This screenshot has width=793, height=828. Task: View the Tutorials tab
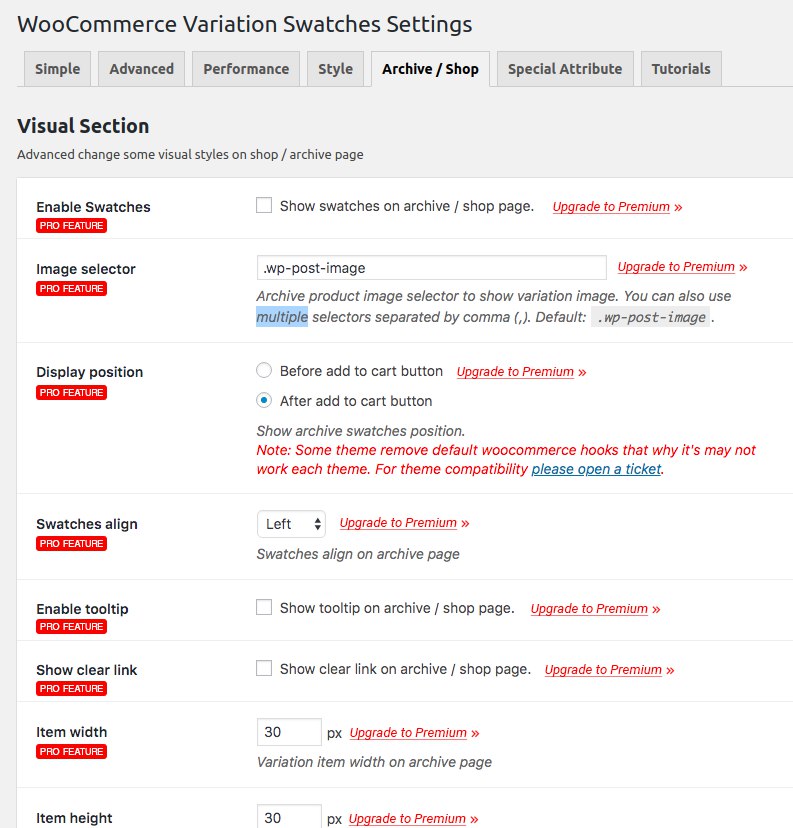point(681,69)
